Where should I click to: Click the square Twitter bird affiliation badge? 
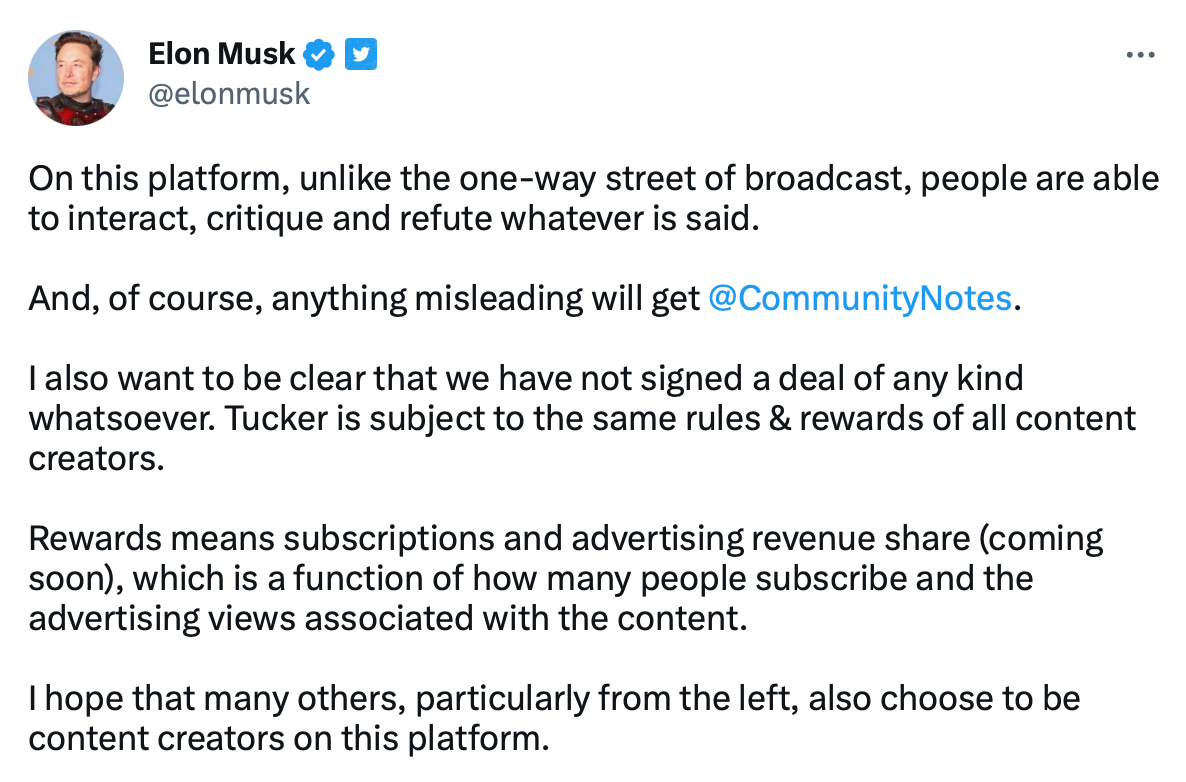[x=360, y=55]
